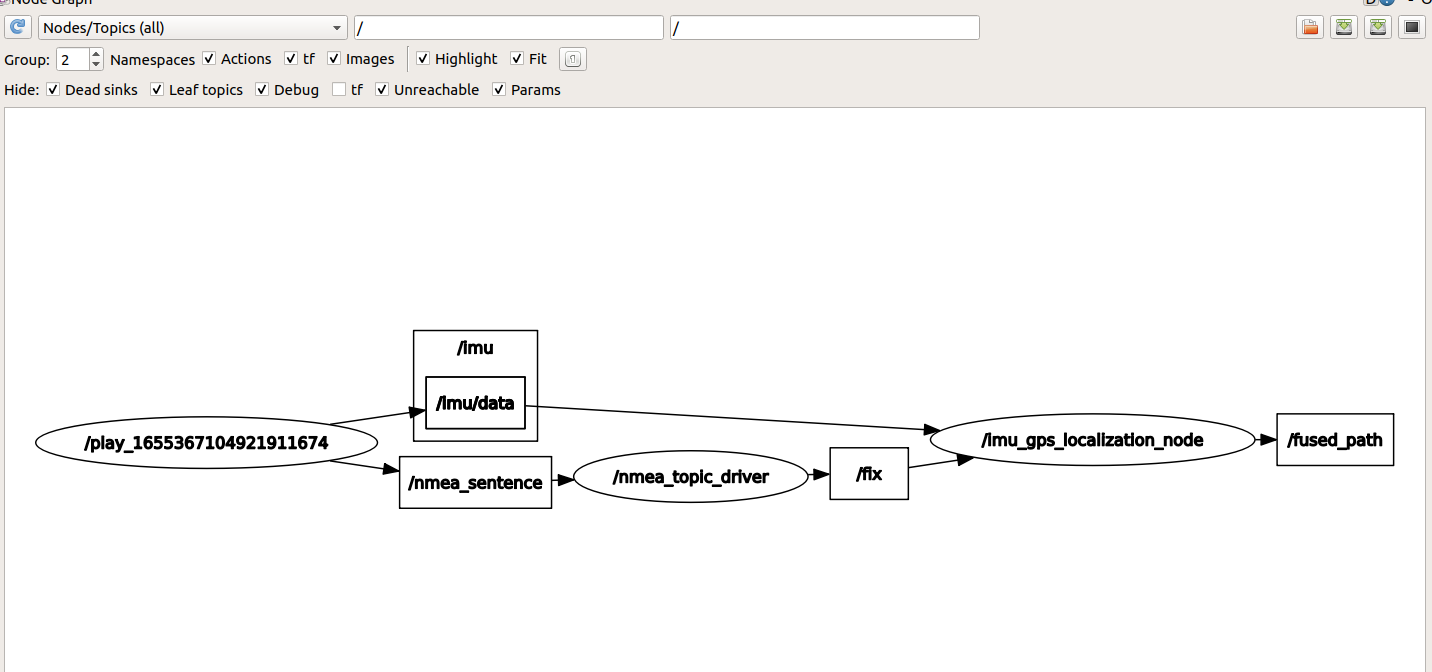The height and width of the screenshot is (672, 1432).
Task: Disable the Highlight option
Action: click(x=423, y=59)
